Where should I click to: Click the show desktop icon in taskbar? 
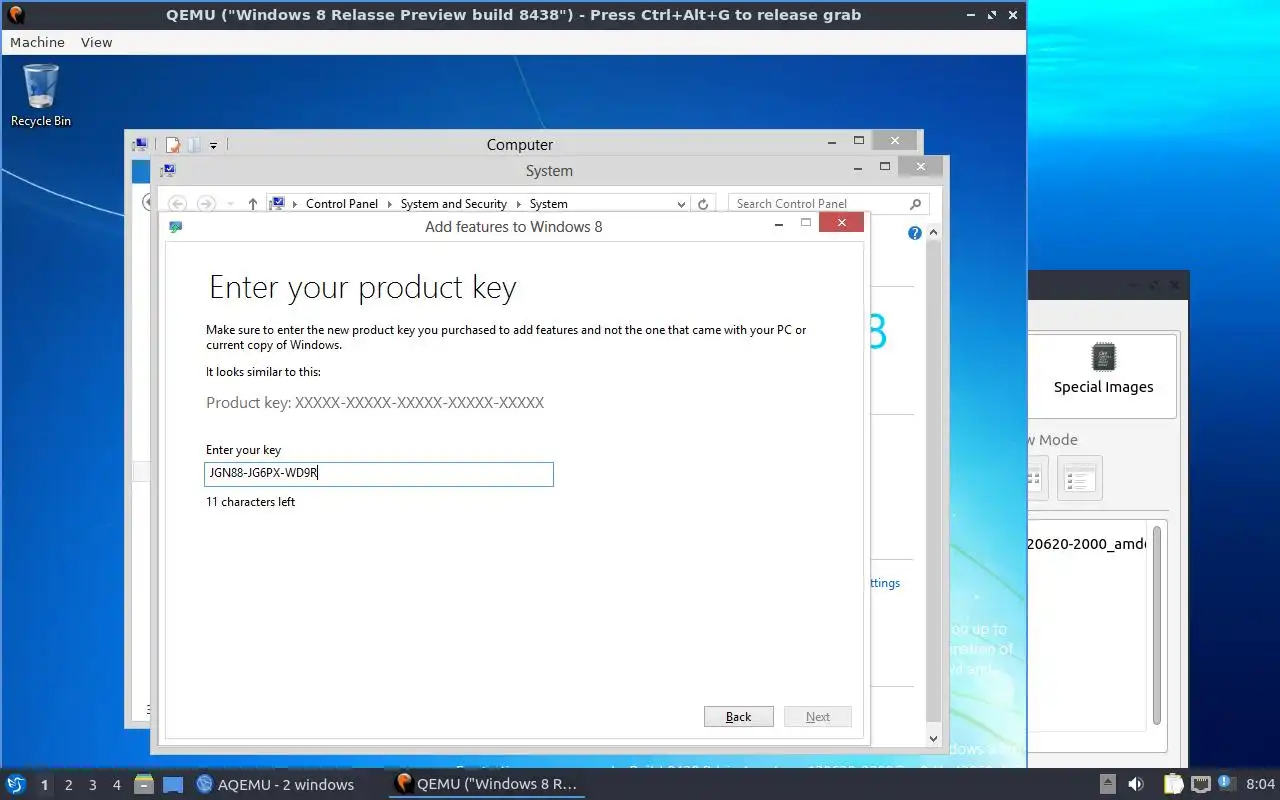[173, 784]
